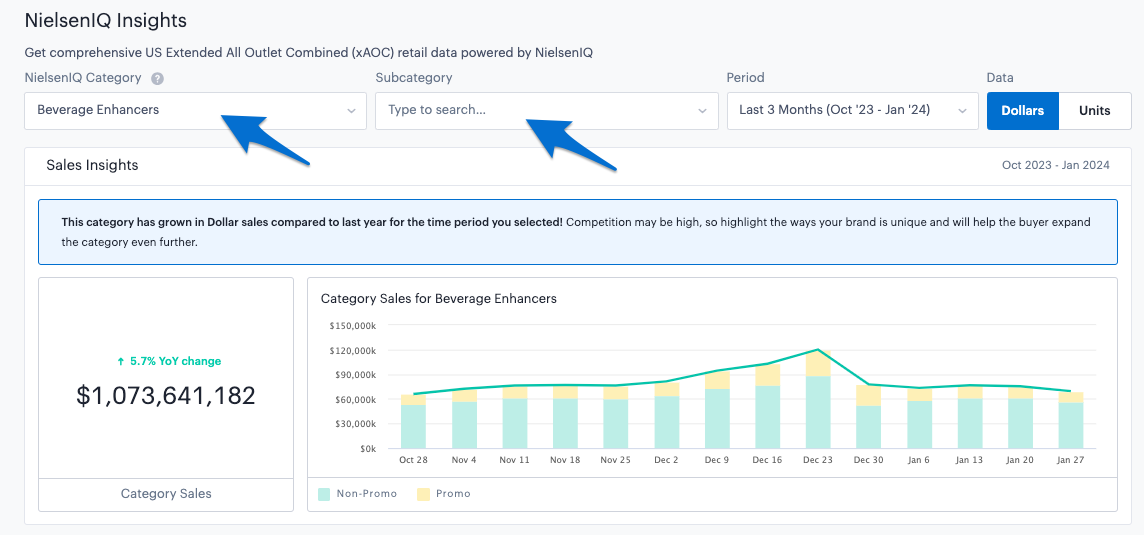This screenshot has width=1144, height=535.
Task: Click the Category Sales for Beverage Enhancers title
Action: (x=438, y=299)
